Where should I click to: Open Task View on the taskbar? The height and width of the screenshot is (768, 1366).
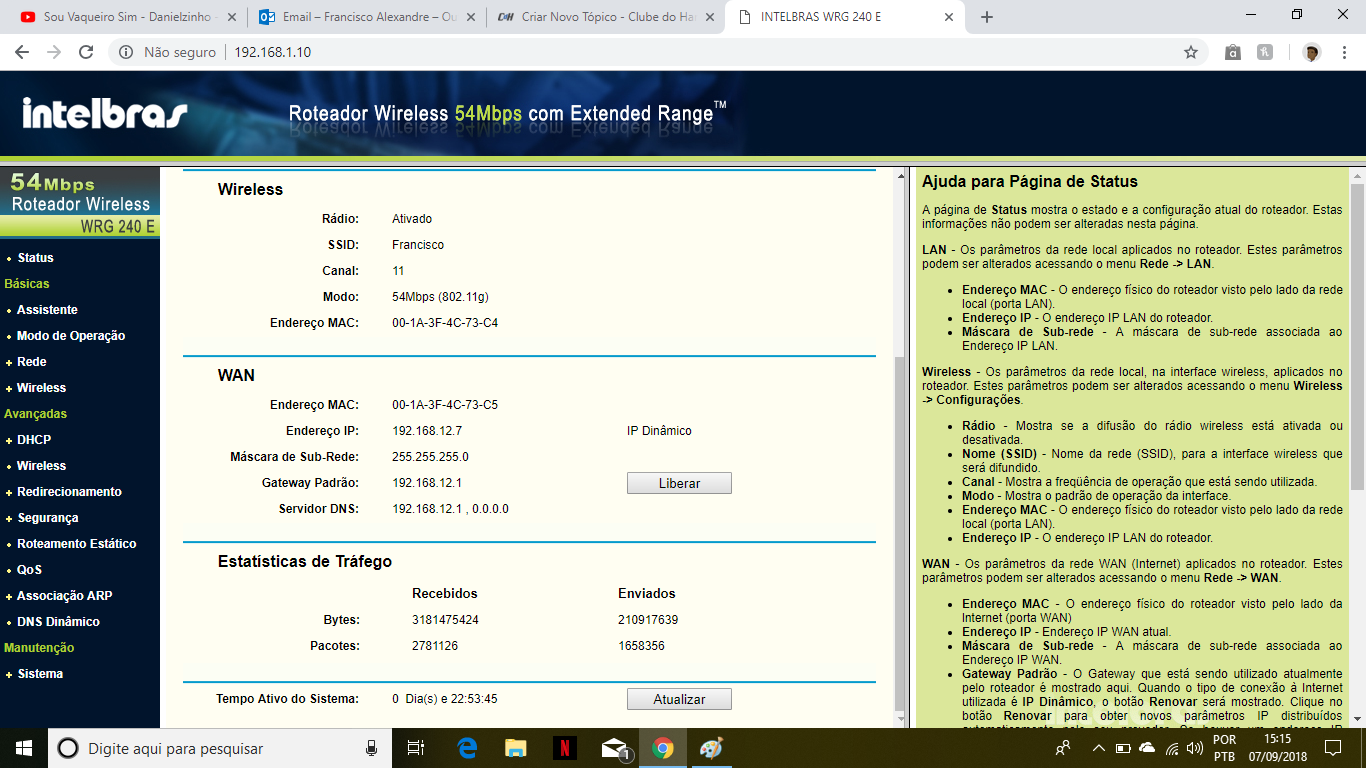(x=416, y=748)
